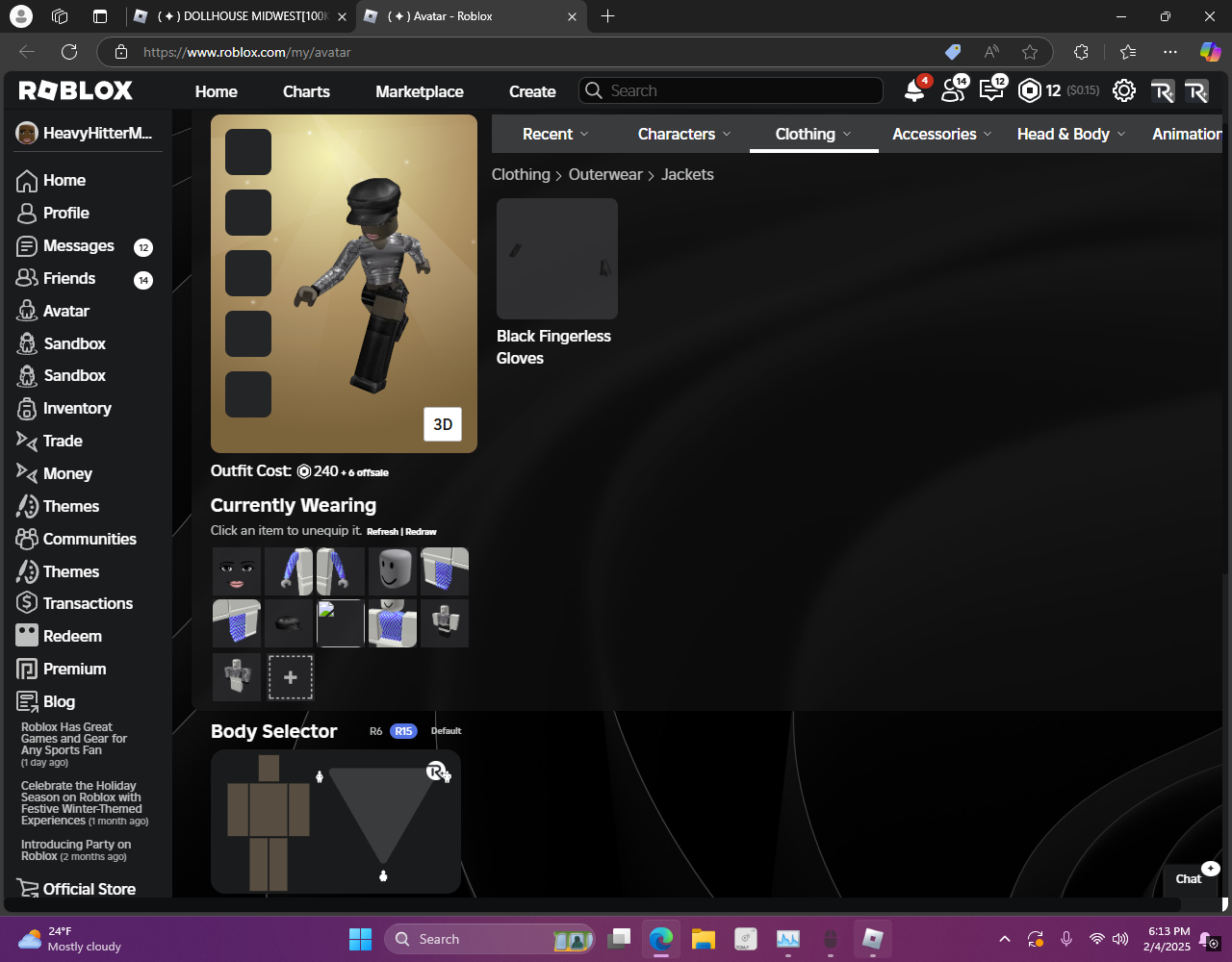Open Communities in the sidebar

coord(90,539)
